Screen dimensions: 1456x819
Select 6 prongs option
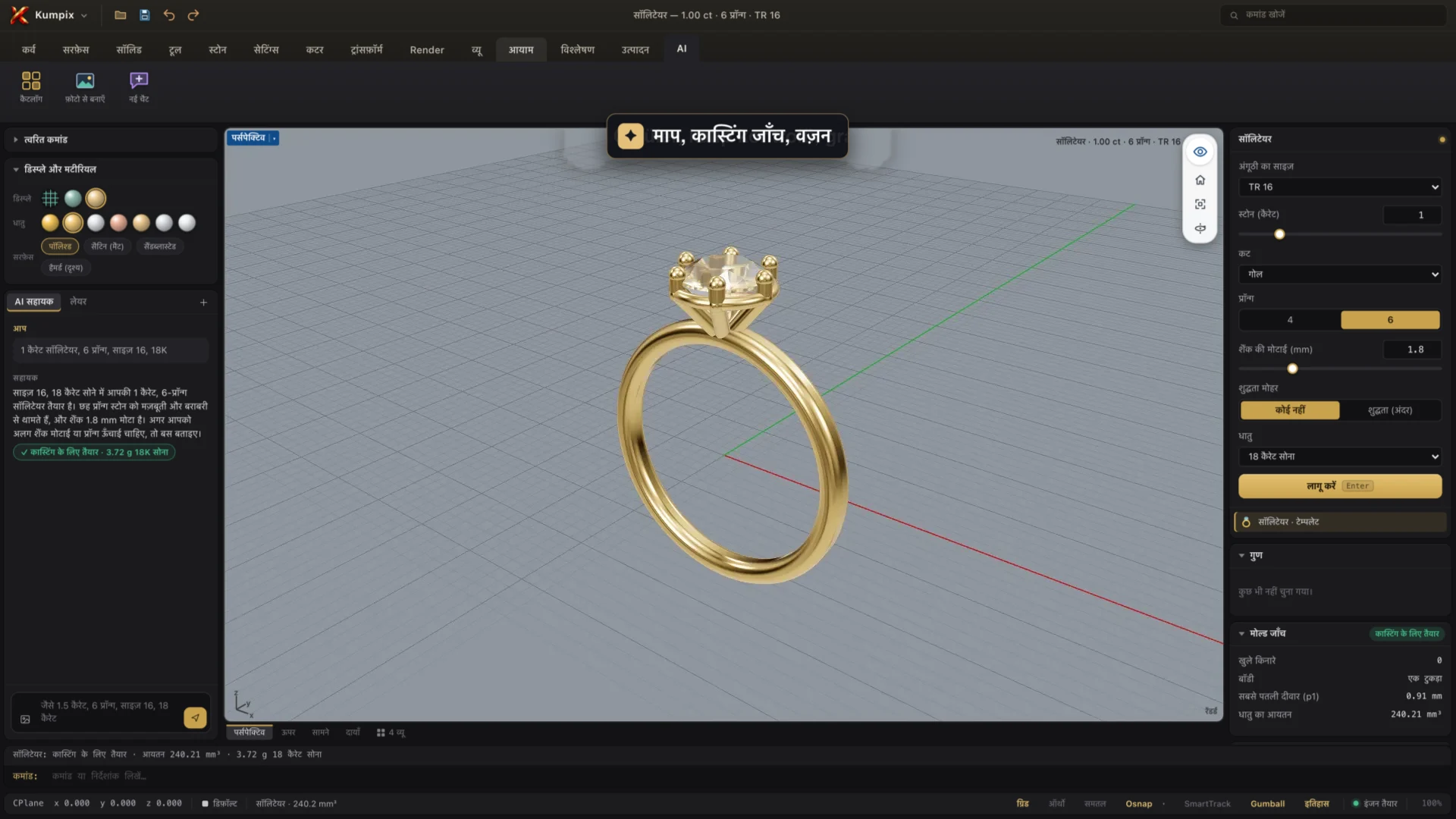click(1390, 320)
